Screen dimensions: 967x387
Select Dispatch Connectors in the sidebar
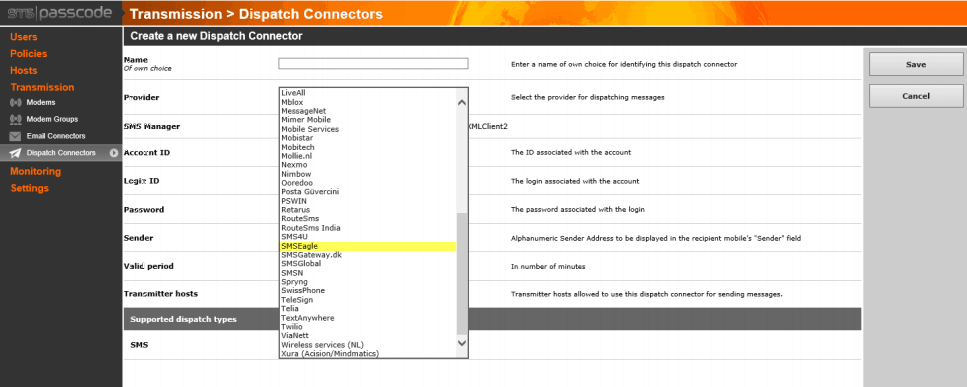(x=61, y=153)
